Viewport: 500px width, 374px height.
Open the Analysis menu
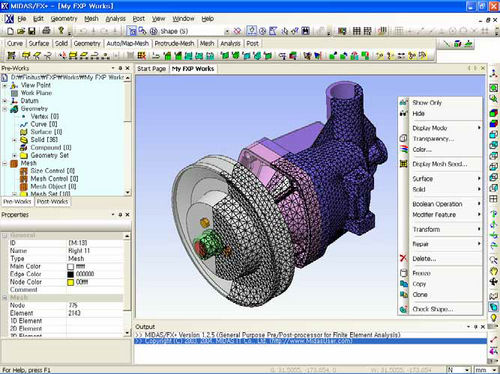[x=115, y=19]
